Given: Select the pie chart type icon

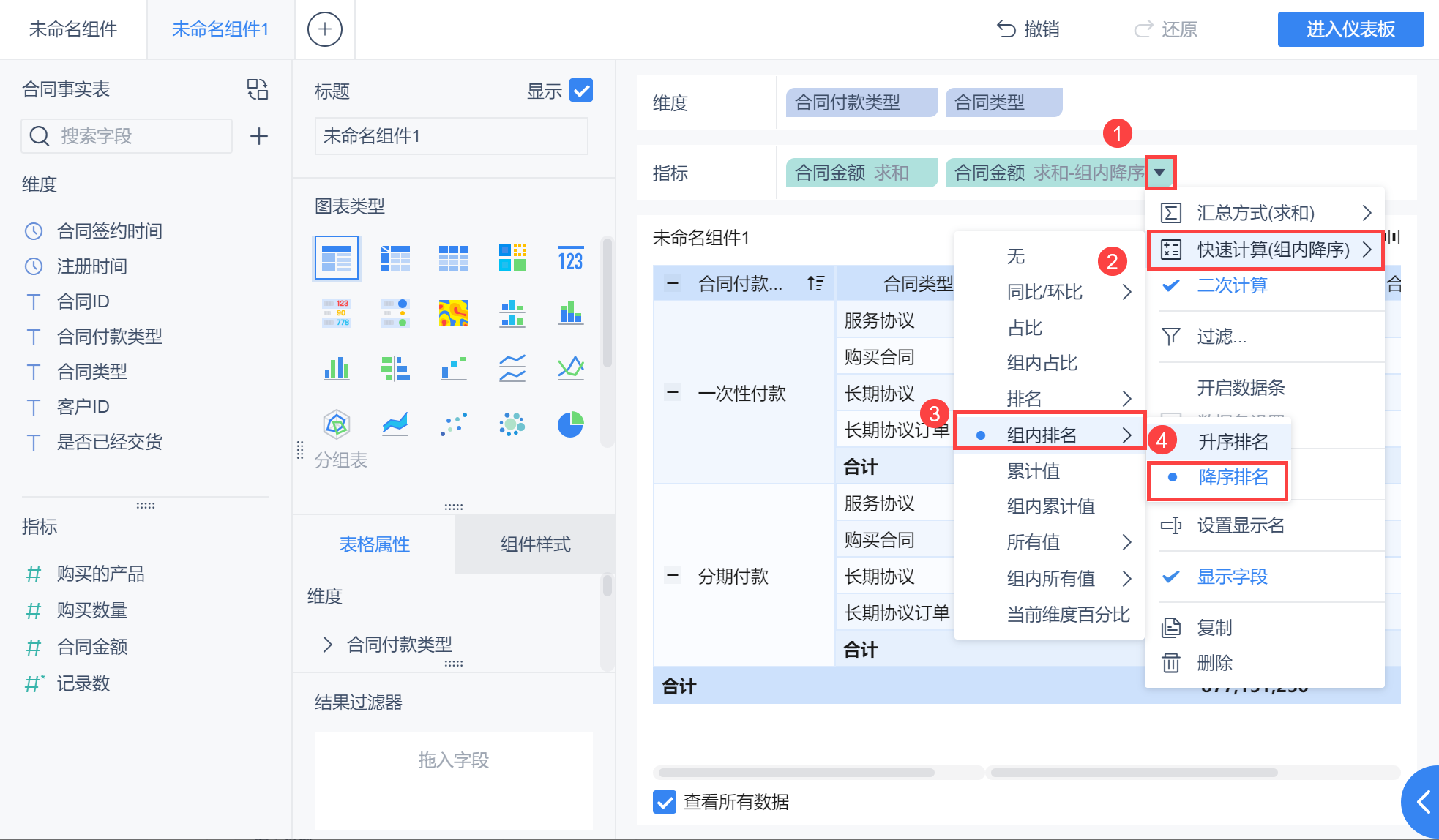Looking at the screenshot, I should 570,424.
